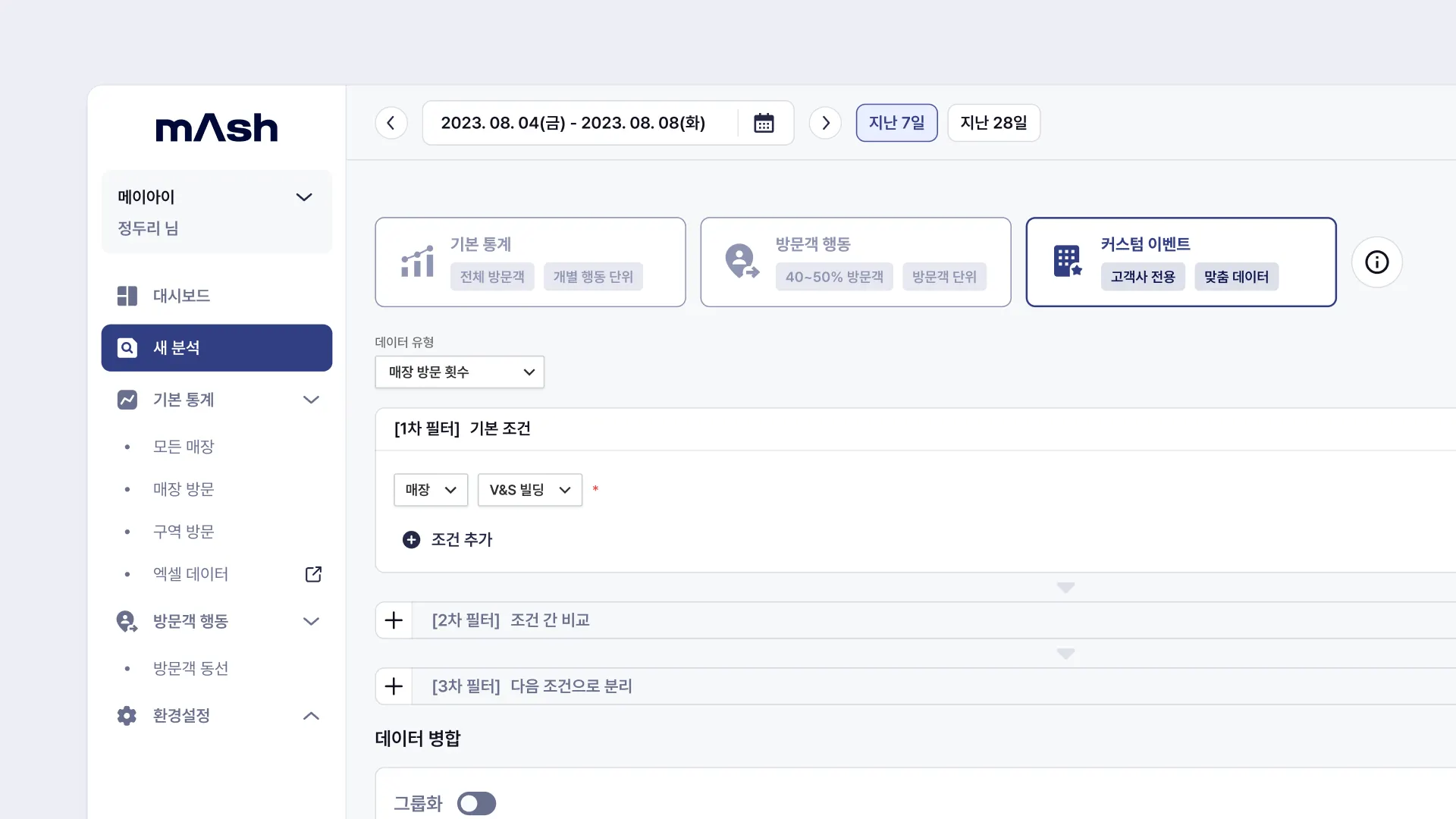The height and width of the screenshot is (819, 1456).
Task: Toggle the 그룹화 switch
Action: click(476, 803)
